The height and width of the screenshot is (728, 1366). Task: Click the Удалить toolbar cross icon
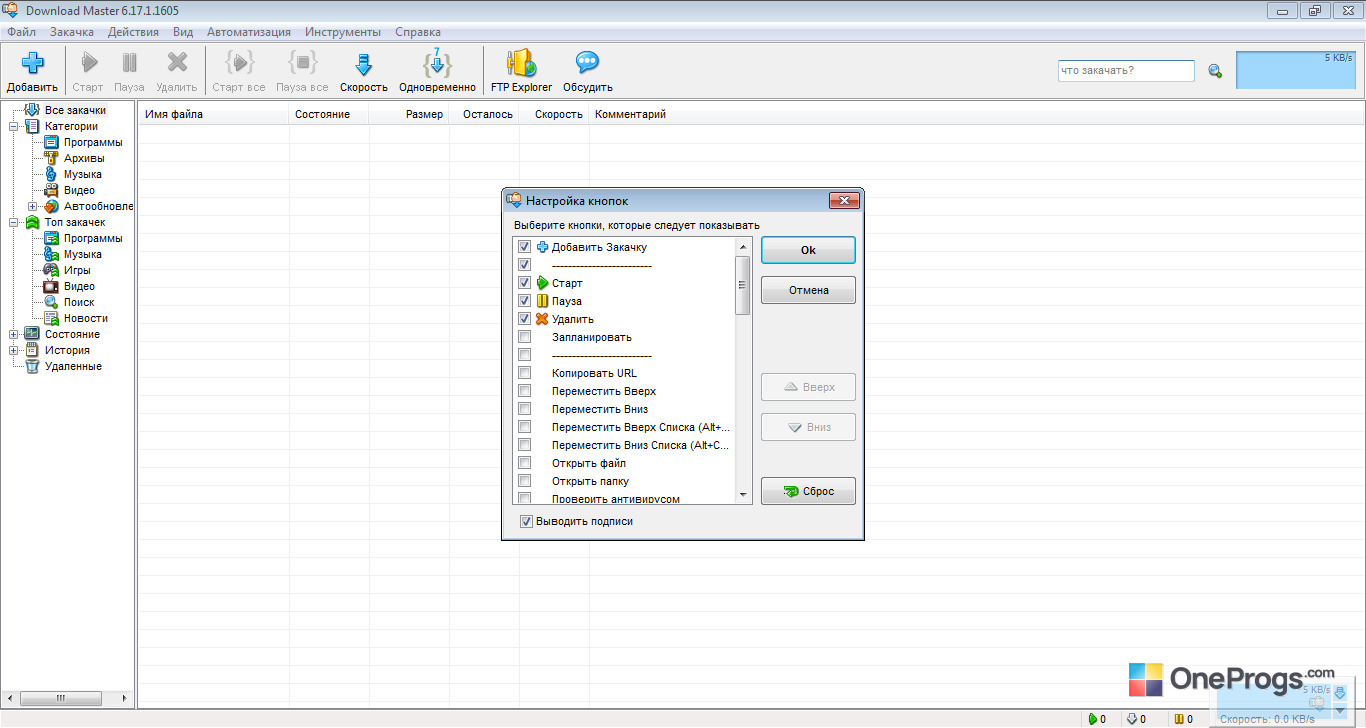tap(177, 63)
